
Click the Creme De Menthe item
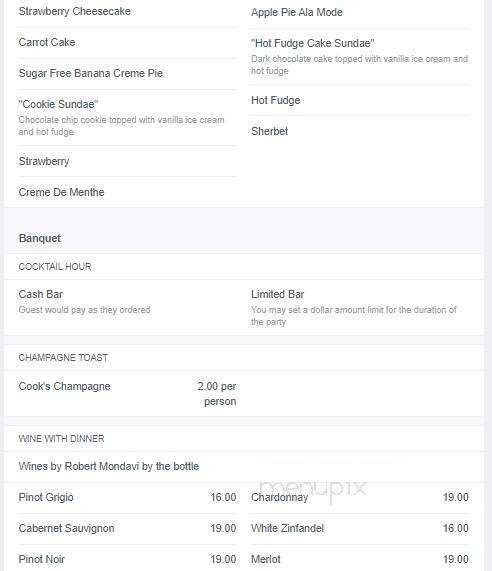point(62,192)
